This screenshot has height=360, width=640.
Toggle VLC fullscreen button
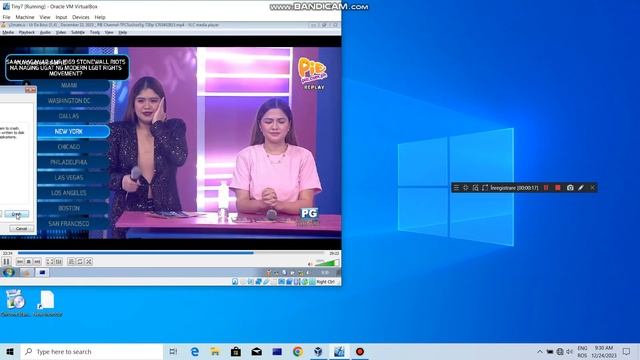tap(49, 262)
